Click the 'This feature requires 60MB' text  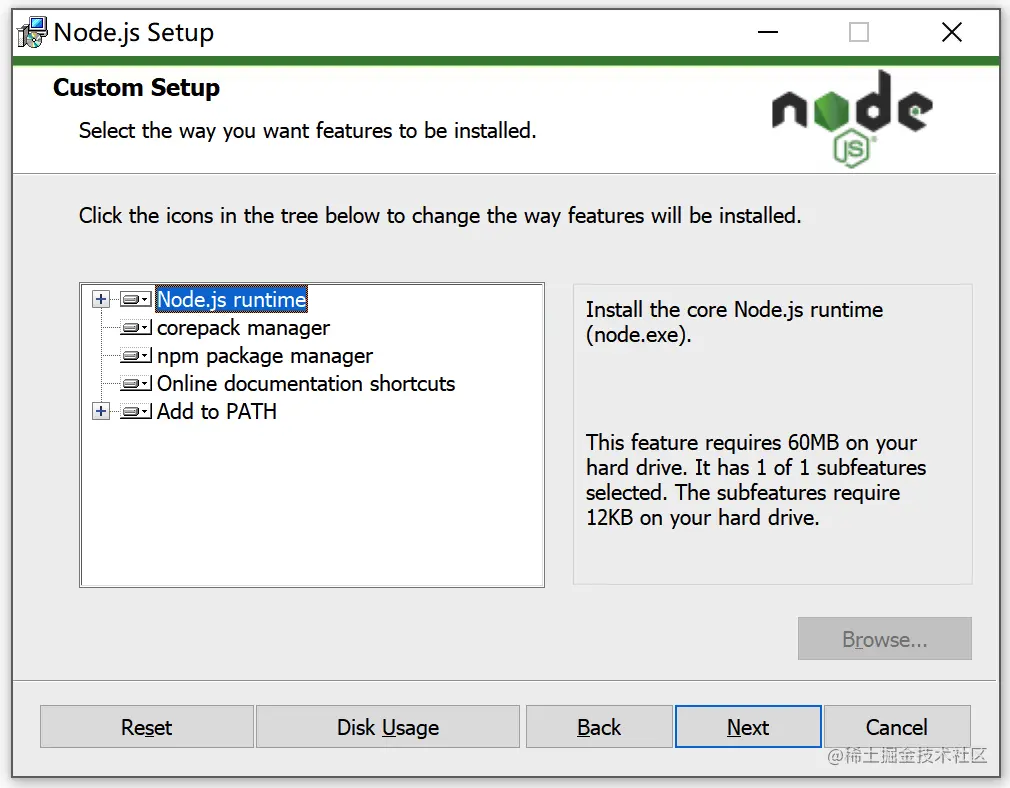pos(756,480)
